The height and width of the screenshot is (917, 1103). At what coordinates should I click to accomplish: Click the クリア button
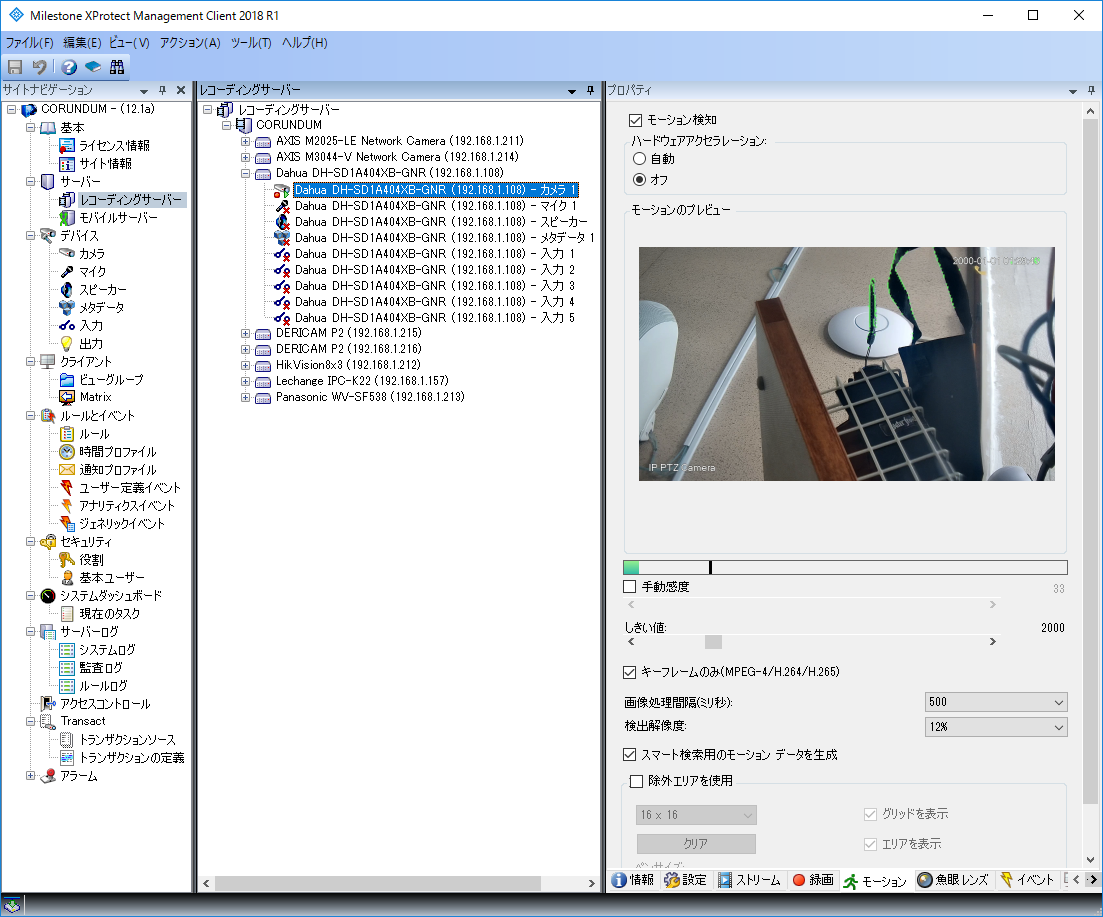coord(696,844)
